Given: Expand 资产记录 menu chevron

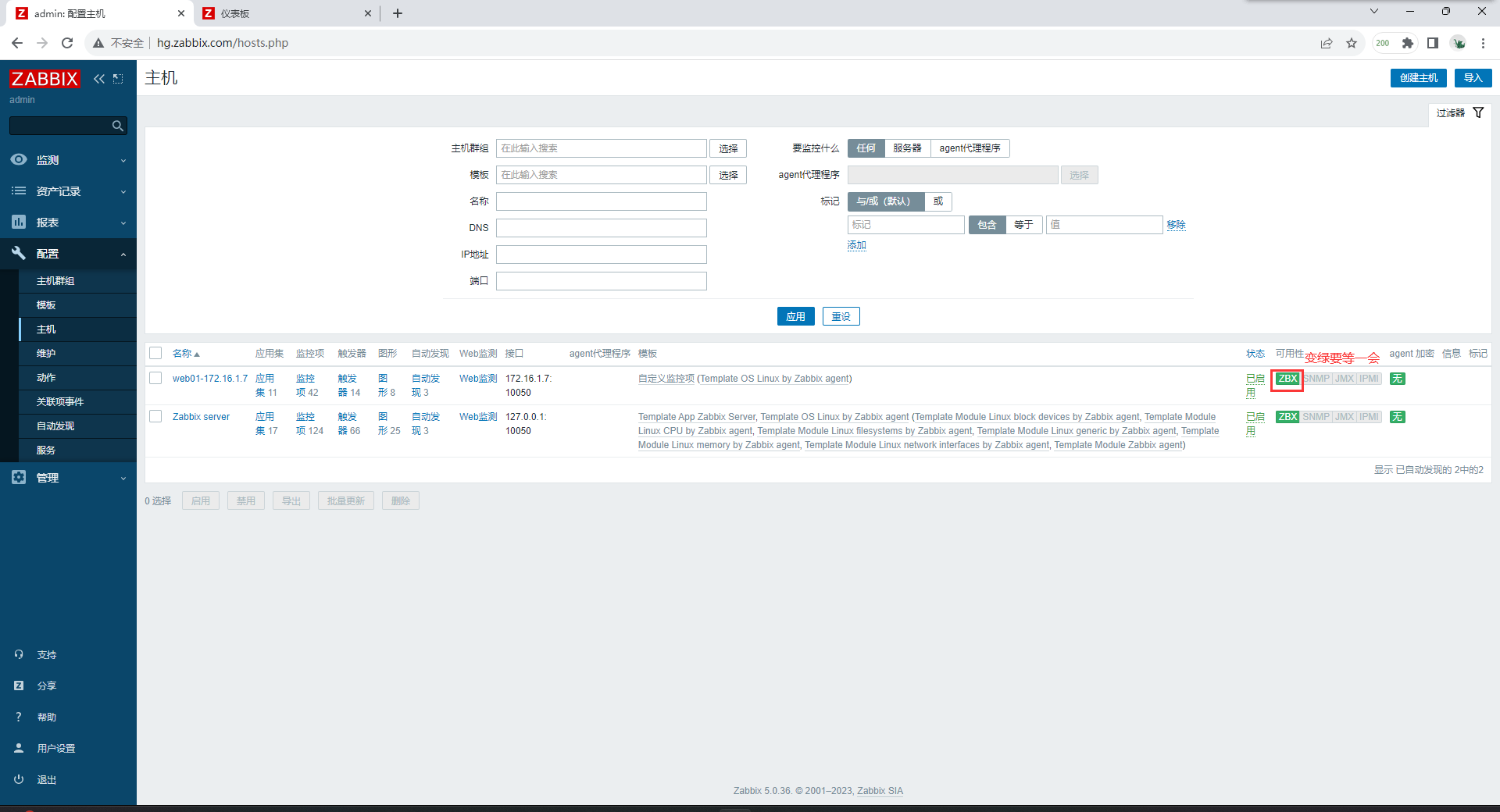Looking at the screenshot, I should pyautogui.click(x=123, y=191).
